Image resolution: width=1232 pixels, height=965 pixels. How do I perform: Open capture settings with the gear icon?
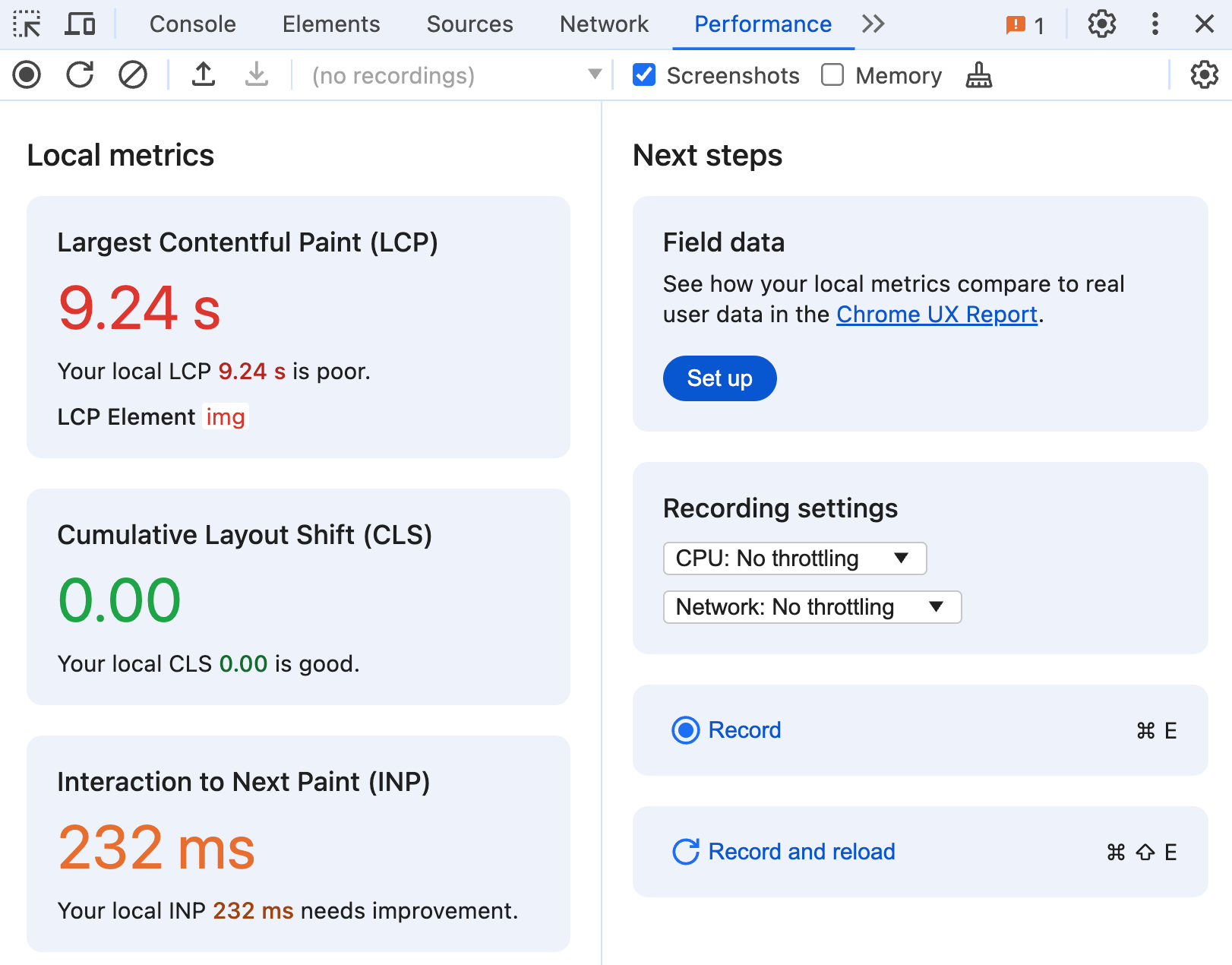point(1204,75)
